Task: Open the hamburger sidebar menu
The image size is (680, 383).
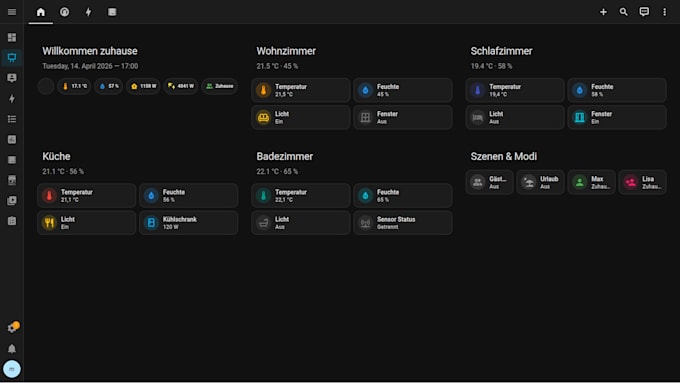Action: pyautogui.click(x=12, y=12)
